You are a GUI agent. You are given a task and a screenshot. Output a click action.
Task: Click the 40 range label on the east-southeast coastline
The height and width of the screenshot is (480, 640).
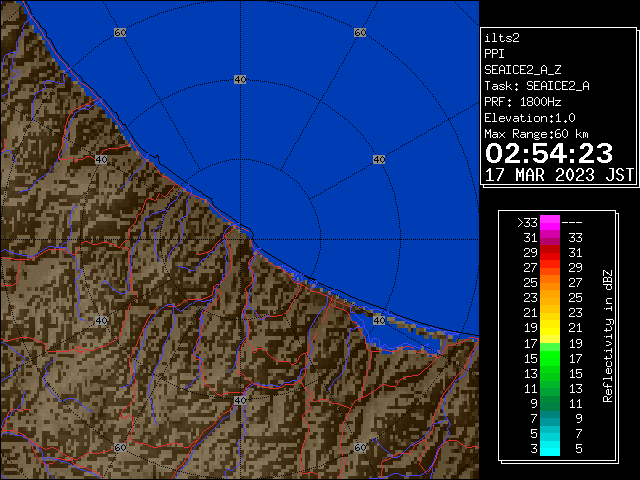[x=379, y=320]
